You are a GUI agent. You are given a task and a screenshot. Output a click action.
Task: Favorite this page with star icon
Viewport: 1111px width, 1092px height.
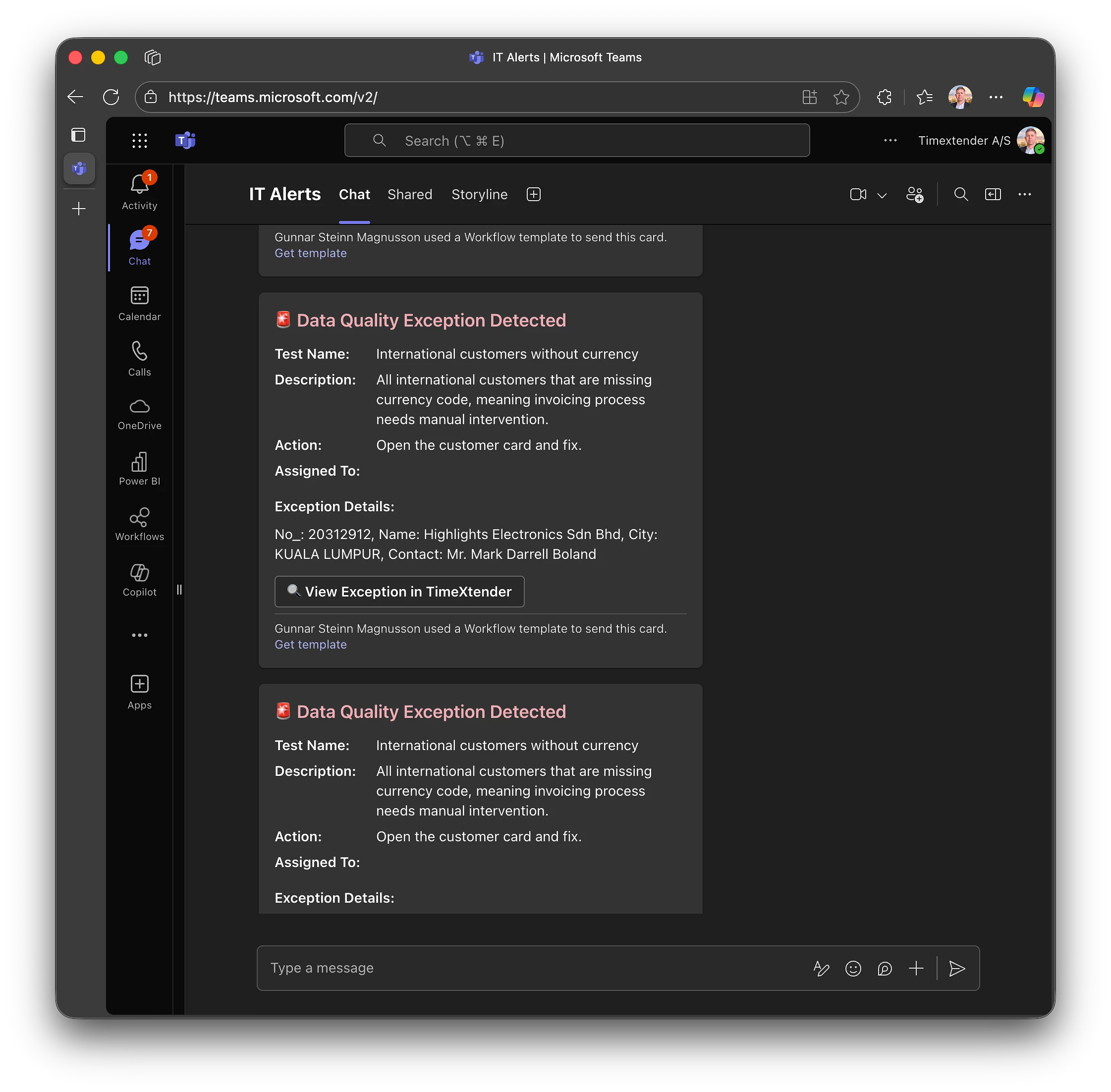[x=841, y=98]
